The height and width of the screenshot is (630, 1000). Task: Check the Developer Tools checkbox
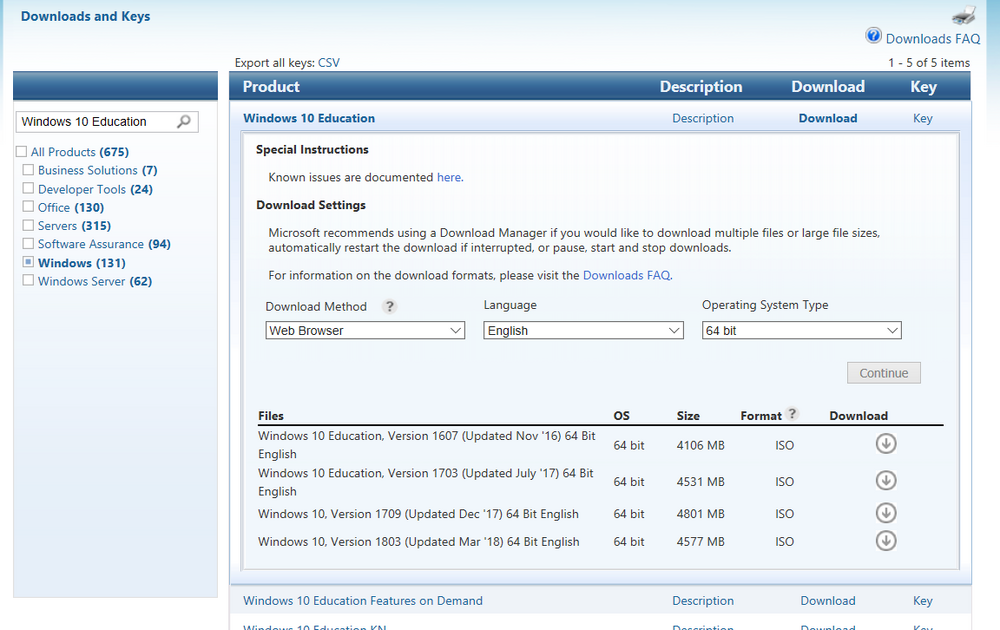pos(28,188)
